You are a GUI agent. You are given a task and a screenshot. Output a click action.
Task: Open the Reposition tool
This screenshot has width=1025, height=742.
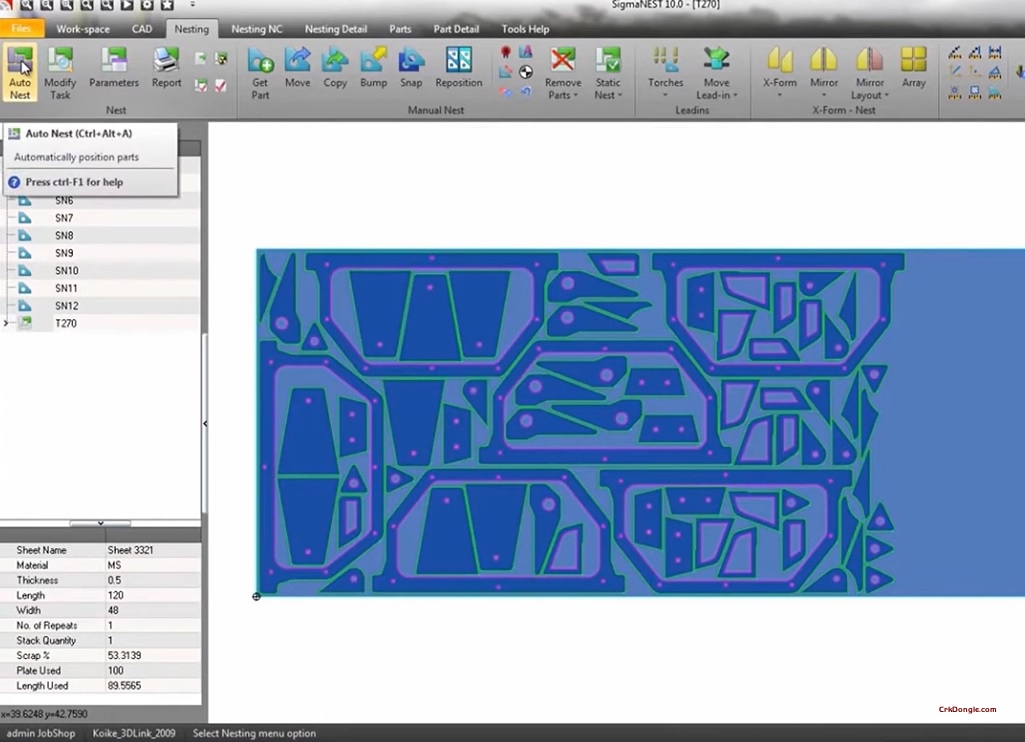point(459,68)
